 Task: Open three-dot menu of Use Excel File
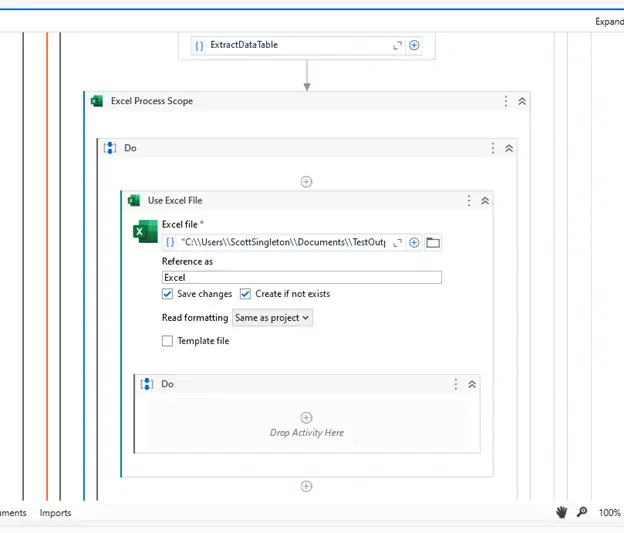469,200
